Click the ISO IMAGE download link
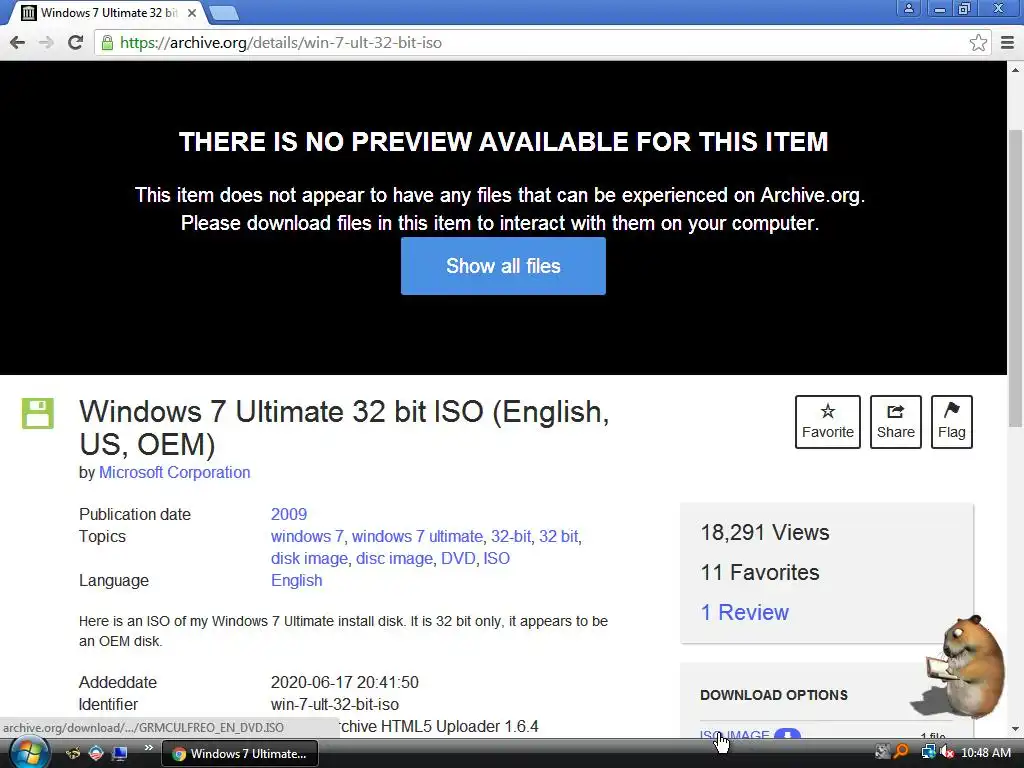This screenshot has height=768, width=1024. tap(734, 735)
